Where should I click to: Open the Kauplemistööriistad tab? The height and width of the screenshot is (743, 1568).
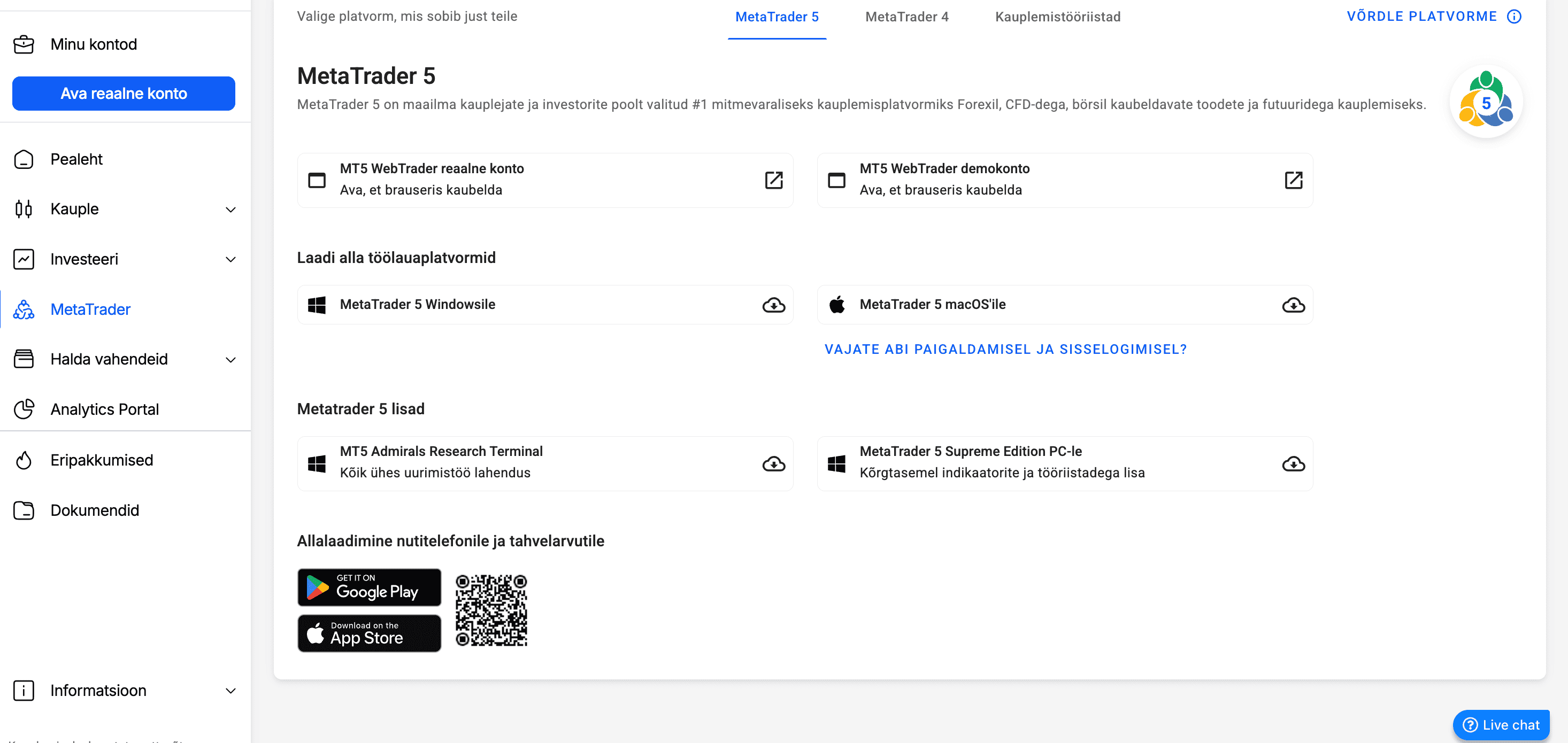pos(1058,17)
